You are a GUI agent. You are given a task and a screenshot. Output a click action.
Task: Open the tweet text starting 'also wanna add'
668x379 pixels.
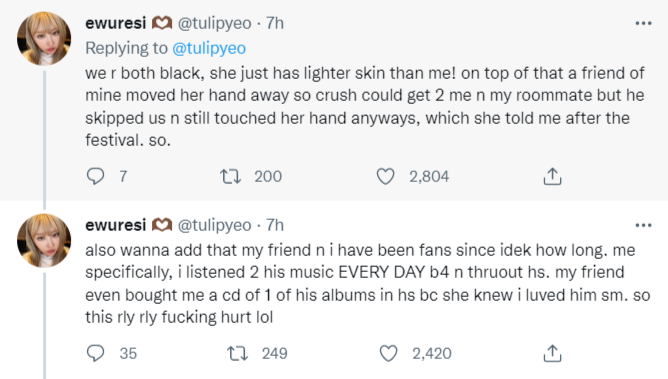[x=368, y=284]
